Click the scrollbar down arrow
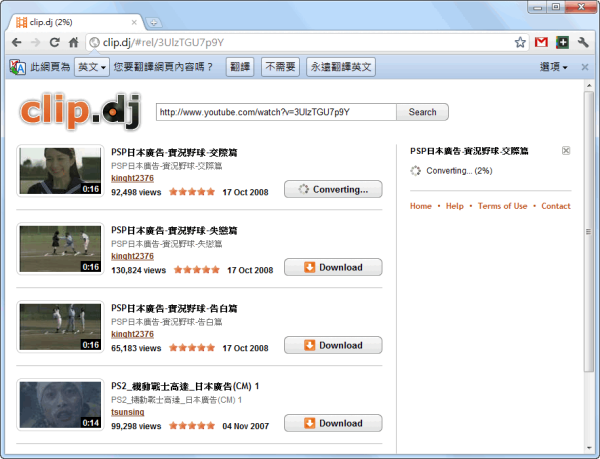This screenshot has width=600, height=459. [x=589, y=448]
